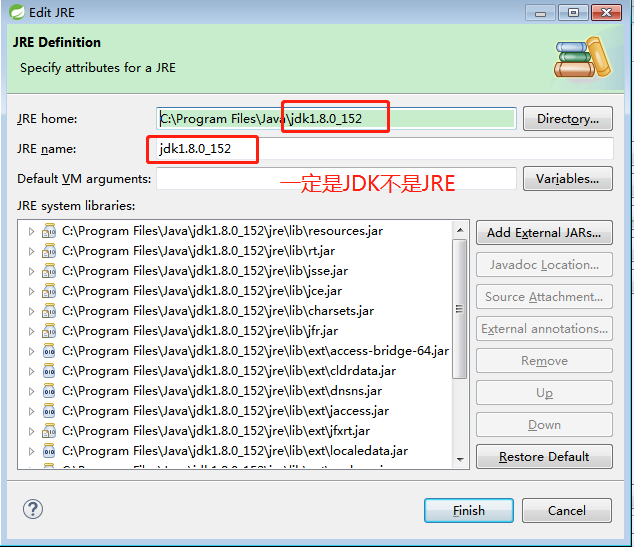Select the ext\localedata.jar path row
The width and height of the screenshot is (634, 547).
coord(235,451)
